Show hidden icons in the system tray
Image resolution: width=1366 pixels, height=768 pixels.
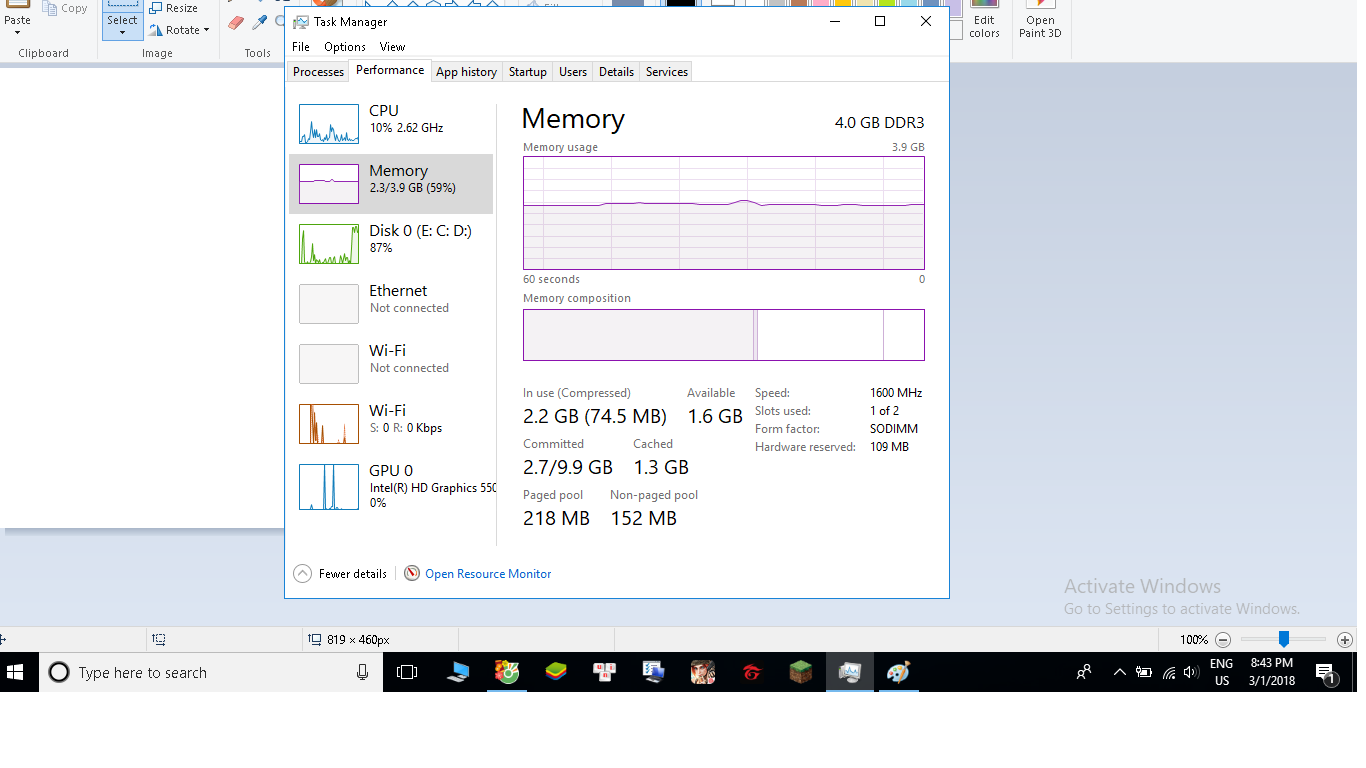pyautogui.click(x=1120, y=672)
